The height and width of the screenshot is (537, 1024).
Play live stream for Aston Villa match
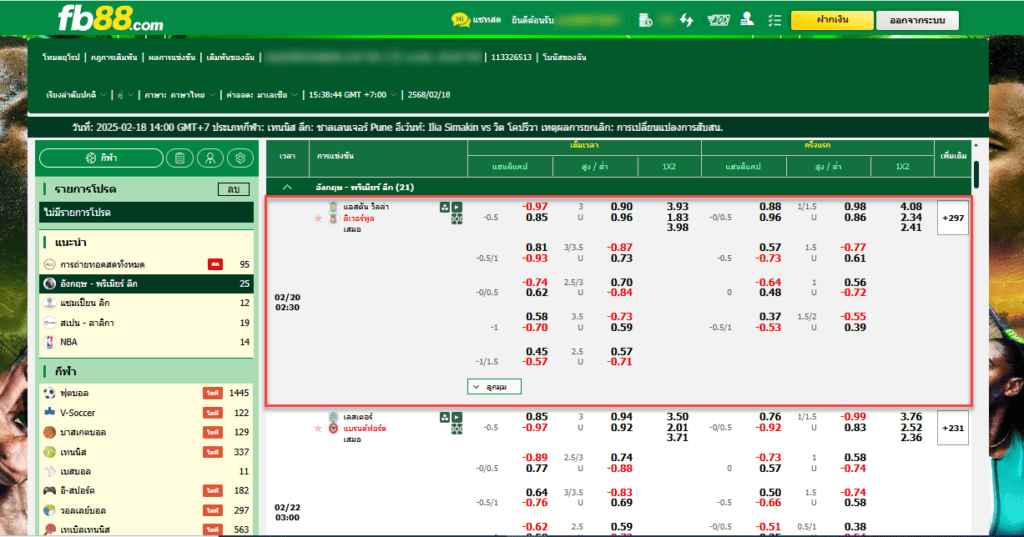[x=456, y=207]
